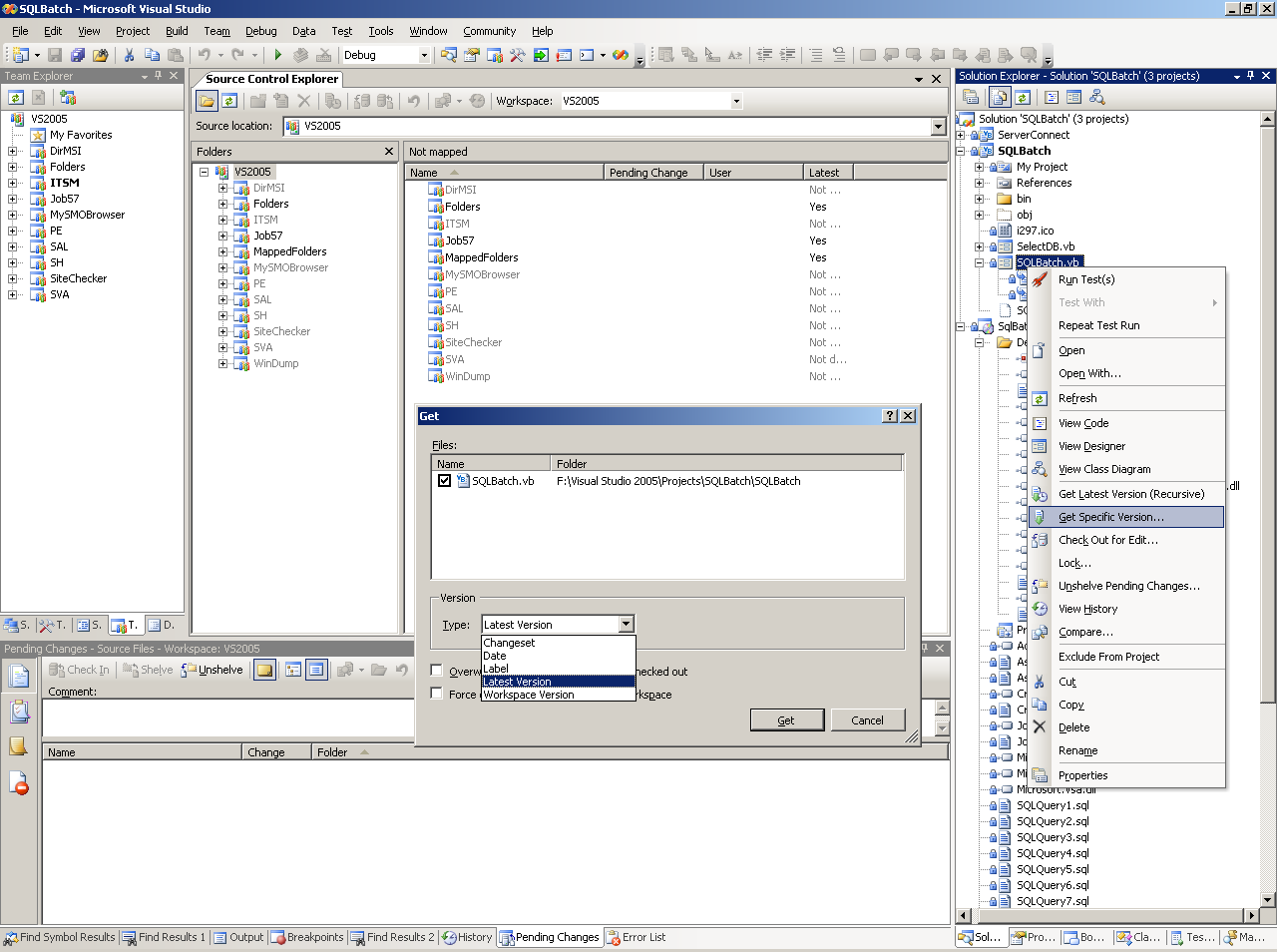Switch to the Output tab
The width and height of the screenshot is (1277, 952).
(239, 937)
